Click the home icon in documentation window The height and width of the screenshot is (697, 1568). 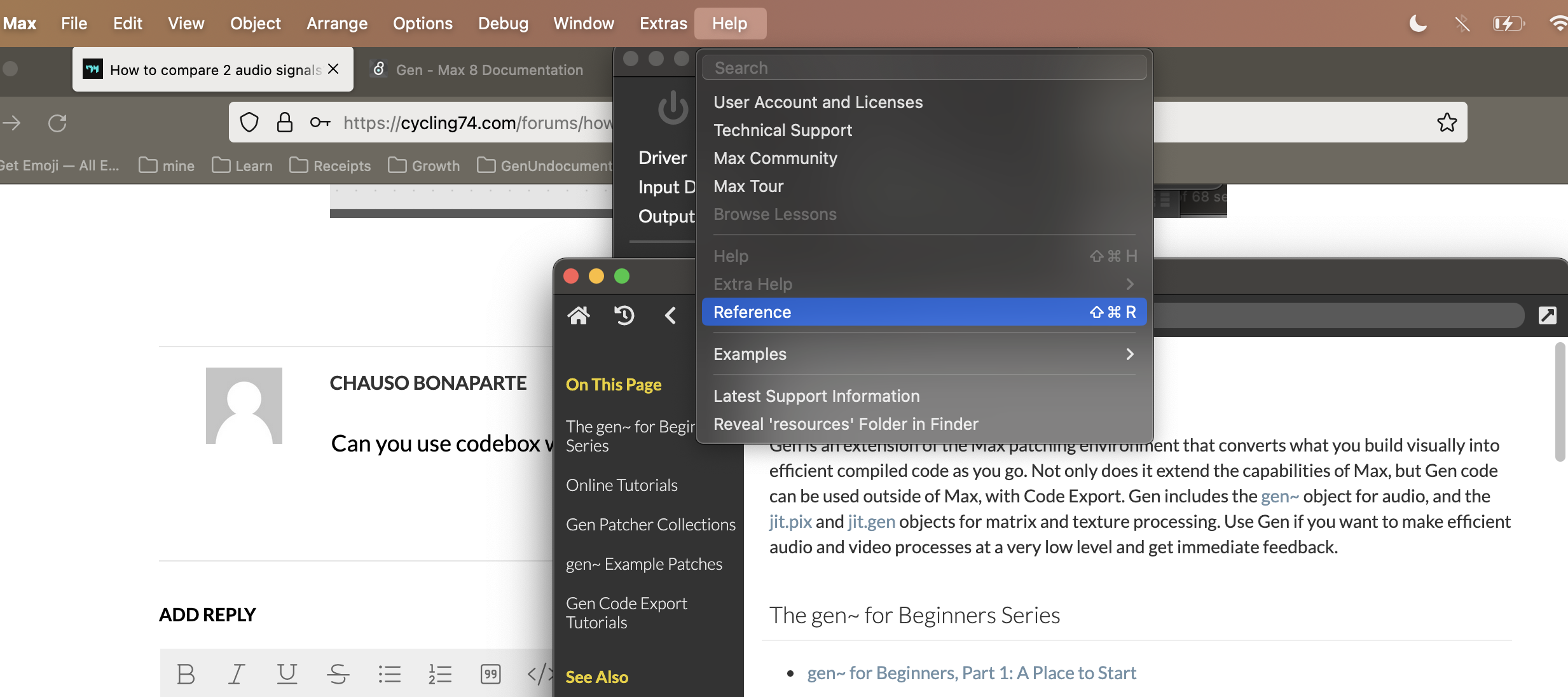pos(579,315)
